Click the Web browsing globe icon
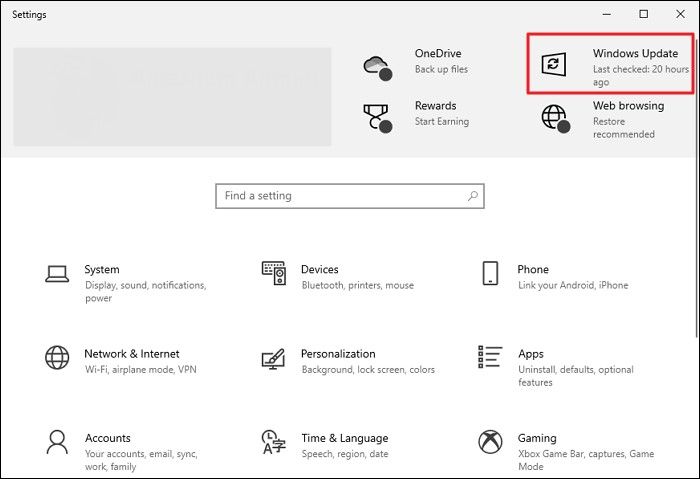 click(x=554, y=117)
